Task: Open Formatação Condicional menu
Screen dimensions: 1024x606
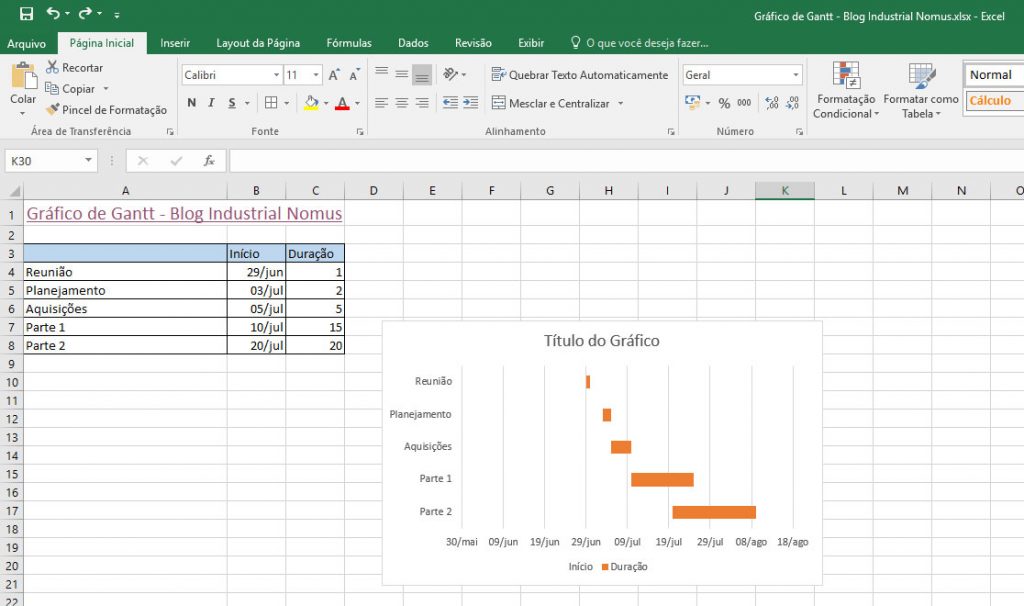Action: click(846, 90)
